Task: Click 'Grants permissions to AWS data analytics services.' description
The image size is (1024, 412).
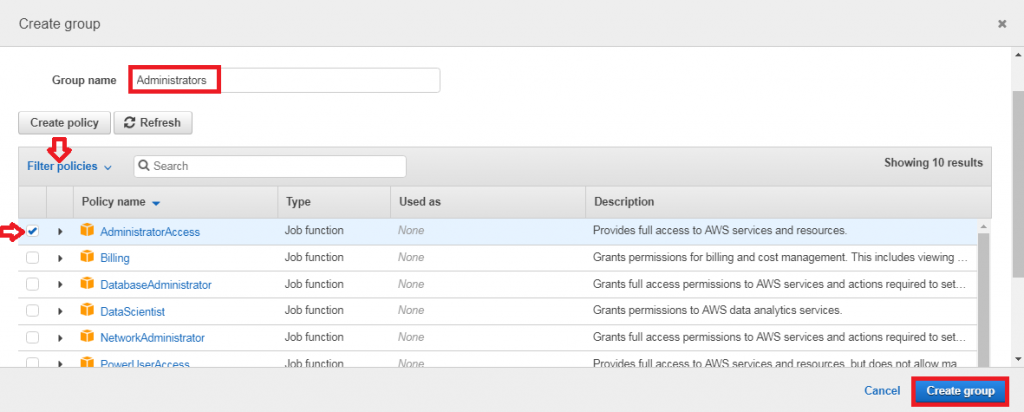Action: [717, 310]
